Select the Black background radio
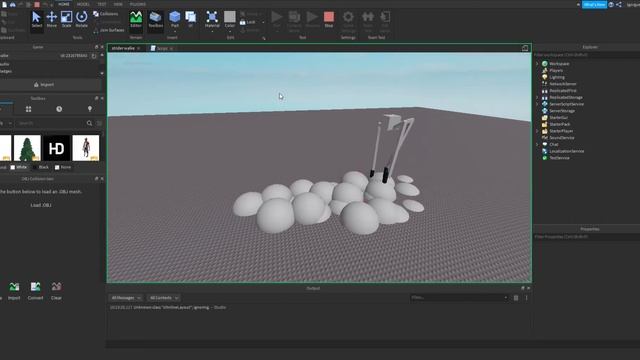Screen dimensions: 640x360 (35, 167)
